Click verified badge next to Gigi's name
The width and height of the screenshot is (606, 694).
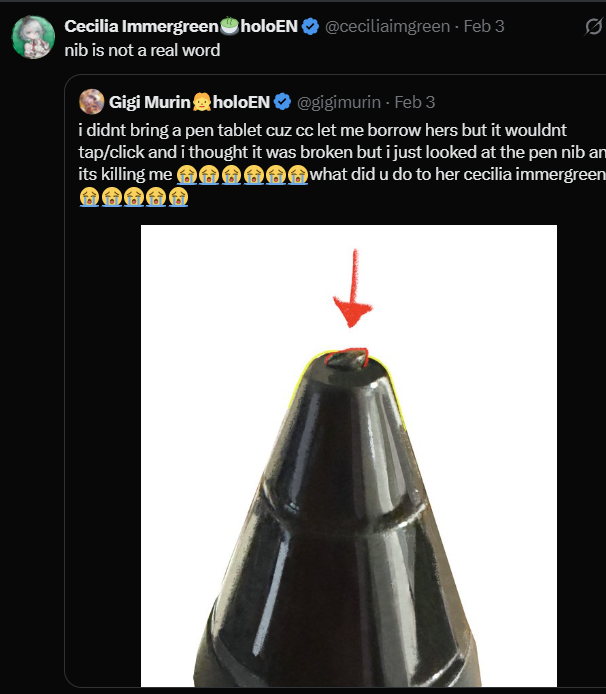click(x=283, y=102)
